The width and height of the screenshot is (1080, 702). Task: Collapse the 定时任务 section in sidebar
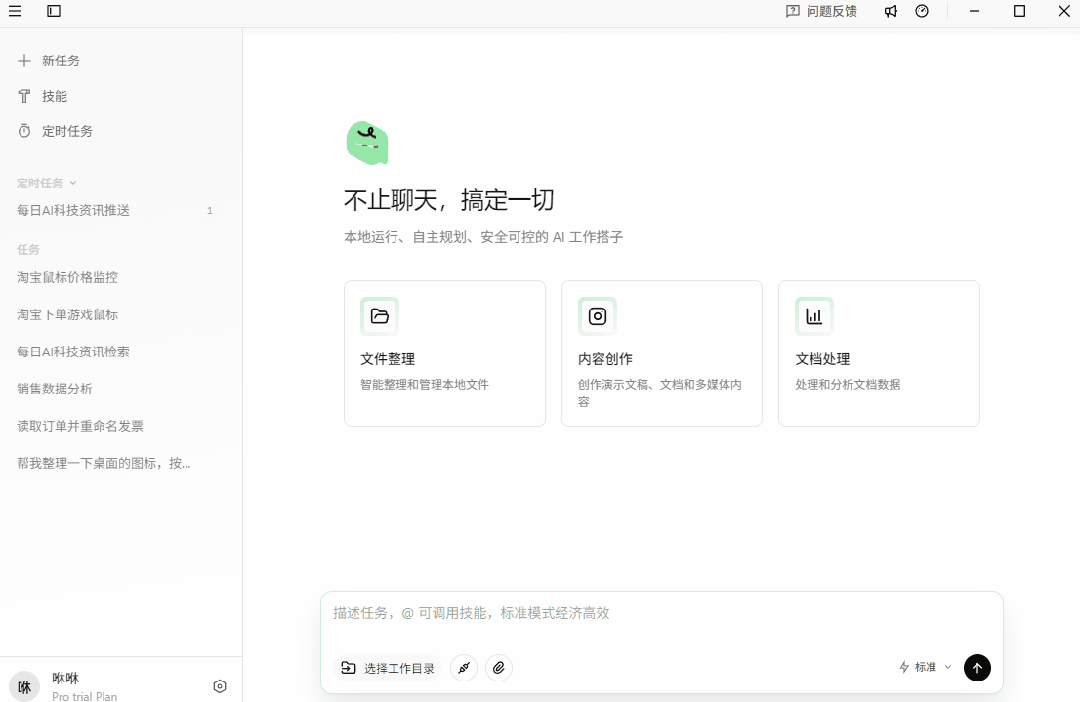70,182
